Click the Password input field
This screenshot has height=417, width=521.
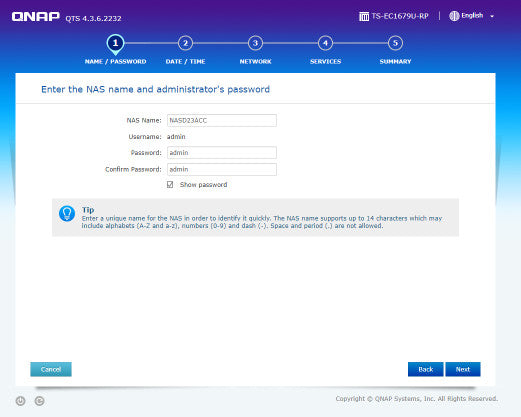click(222, 153)
